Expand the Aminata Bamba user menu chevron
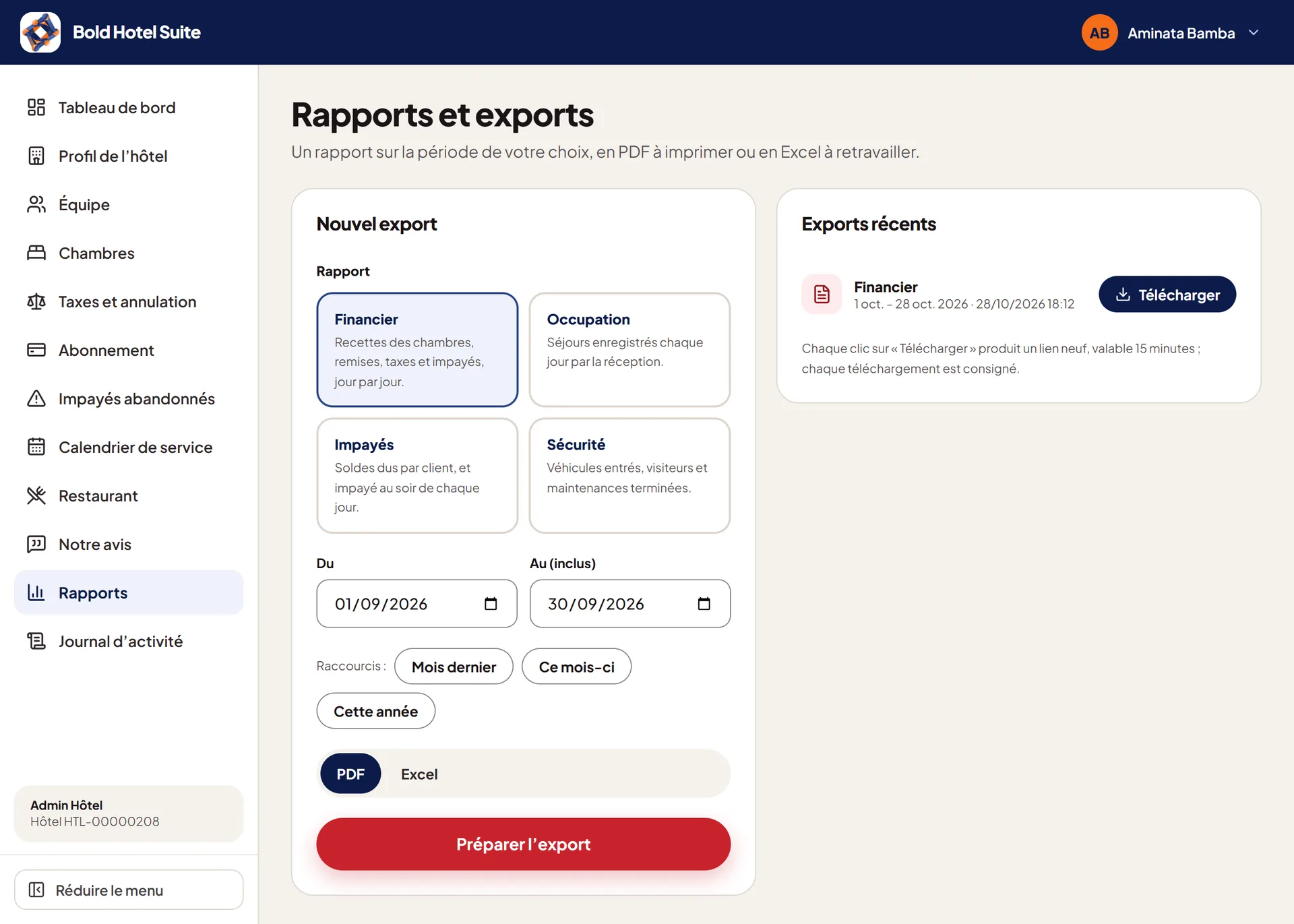The height and width of the screenshot is (924, 1294). click(1254, 32)
